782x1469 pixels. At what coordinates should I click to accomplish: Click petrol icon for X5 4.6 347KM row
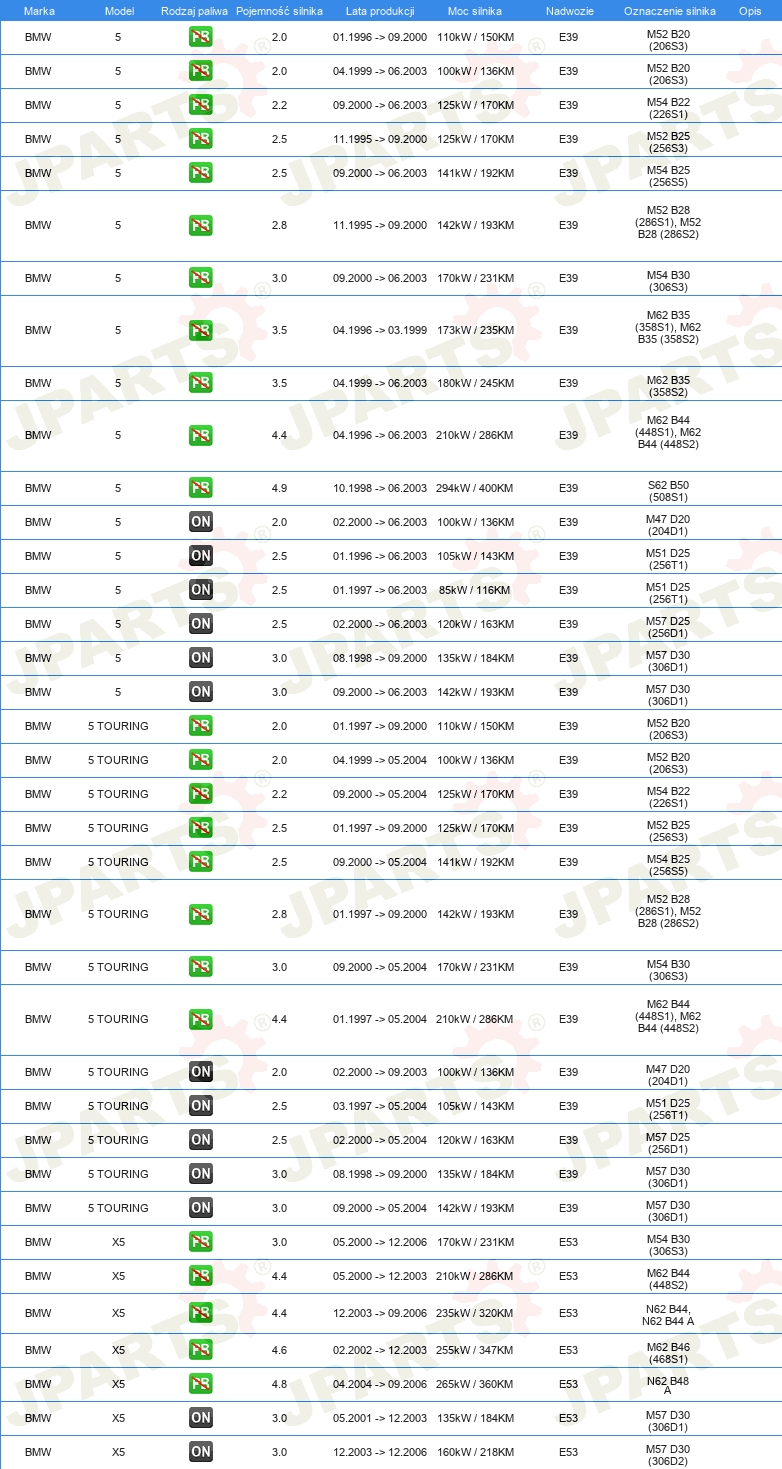201,1350
